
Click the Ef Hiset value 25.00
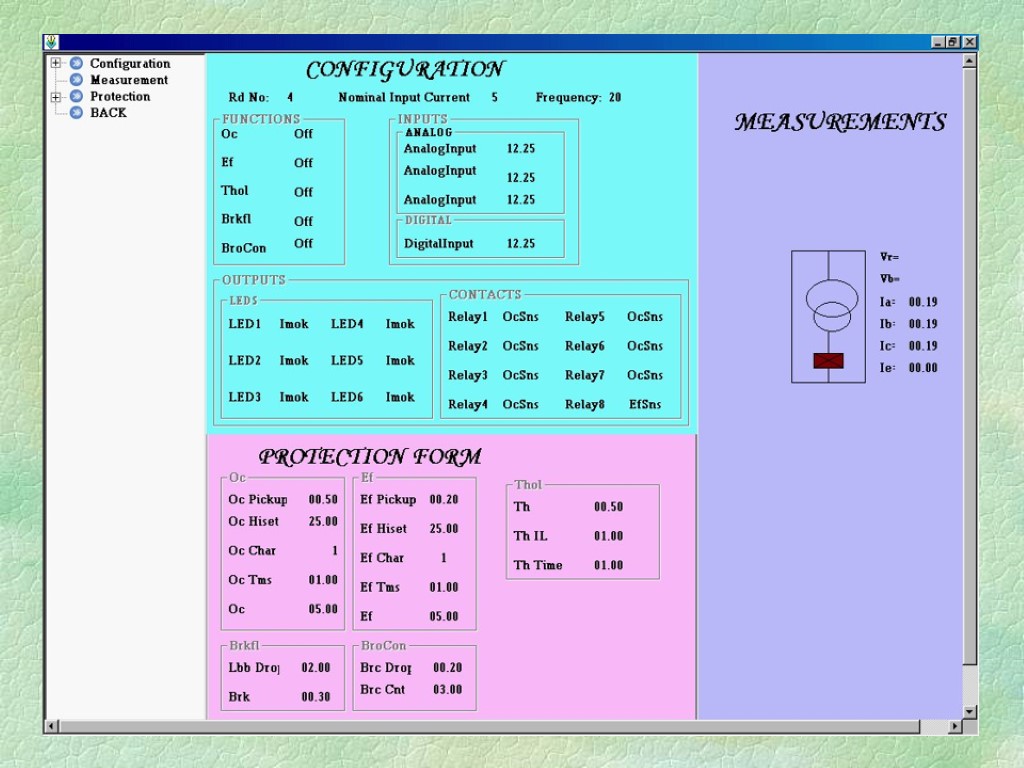443,529
